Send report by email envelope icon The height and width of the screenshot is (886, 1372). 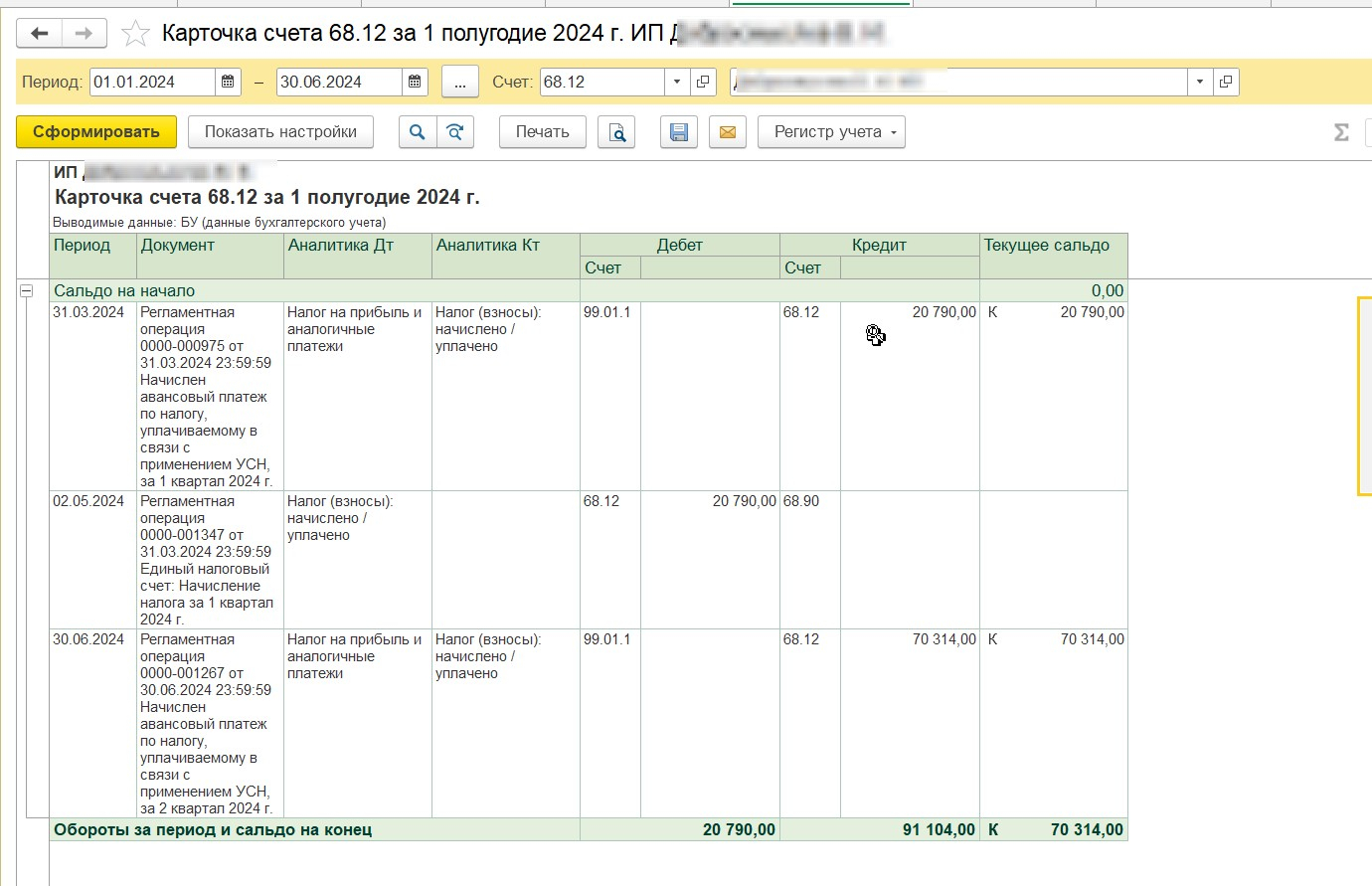click(x=728, y=132)
